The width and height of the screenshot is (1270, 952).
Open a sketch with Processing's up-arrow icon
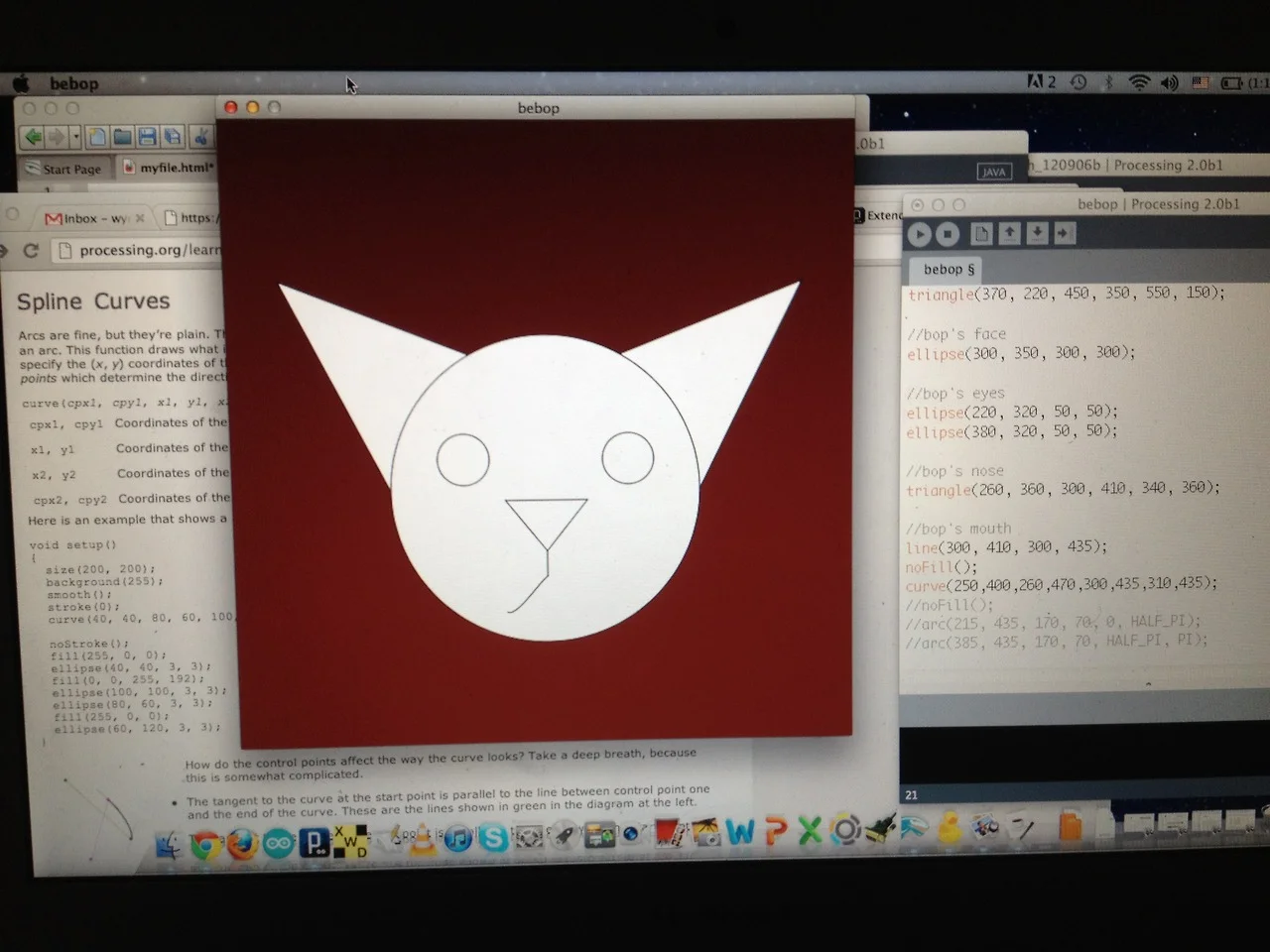pos(1009,233)
